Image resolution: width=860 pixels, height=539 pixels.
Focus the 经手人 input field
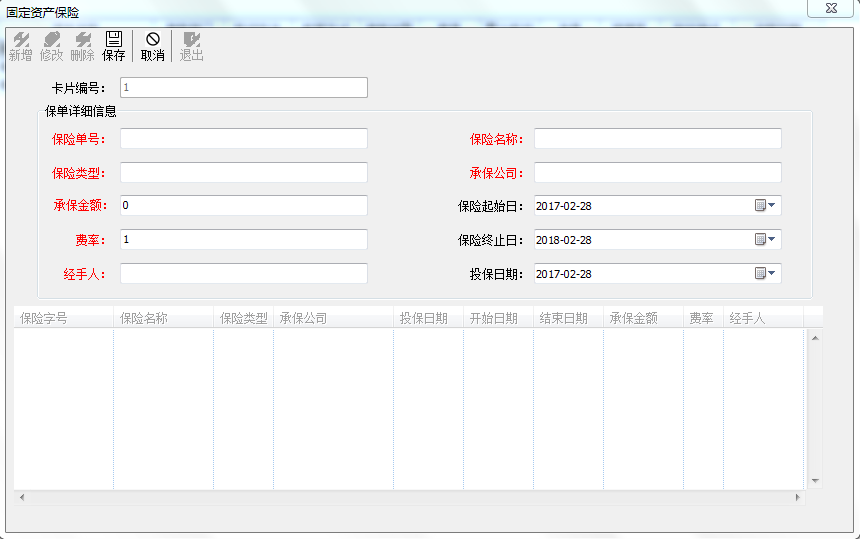pyautogui.click(x=243, y=274)
